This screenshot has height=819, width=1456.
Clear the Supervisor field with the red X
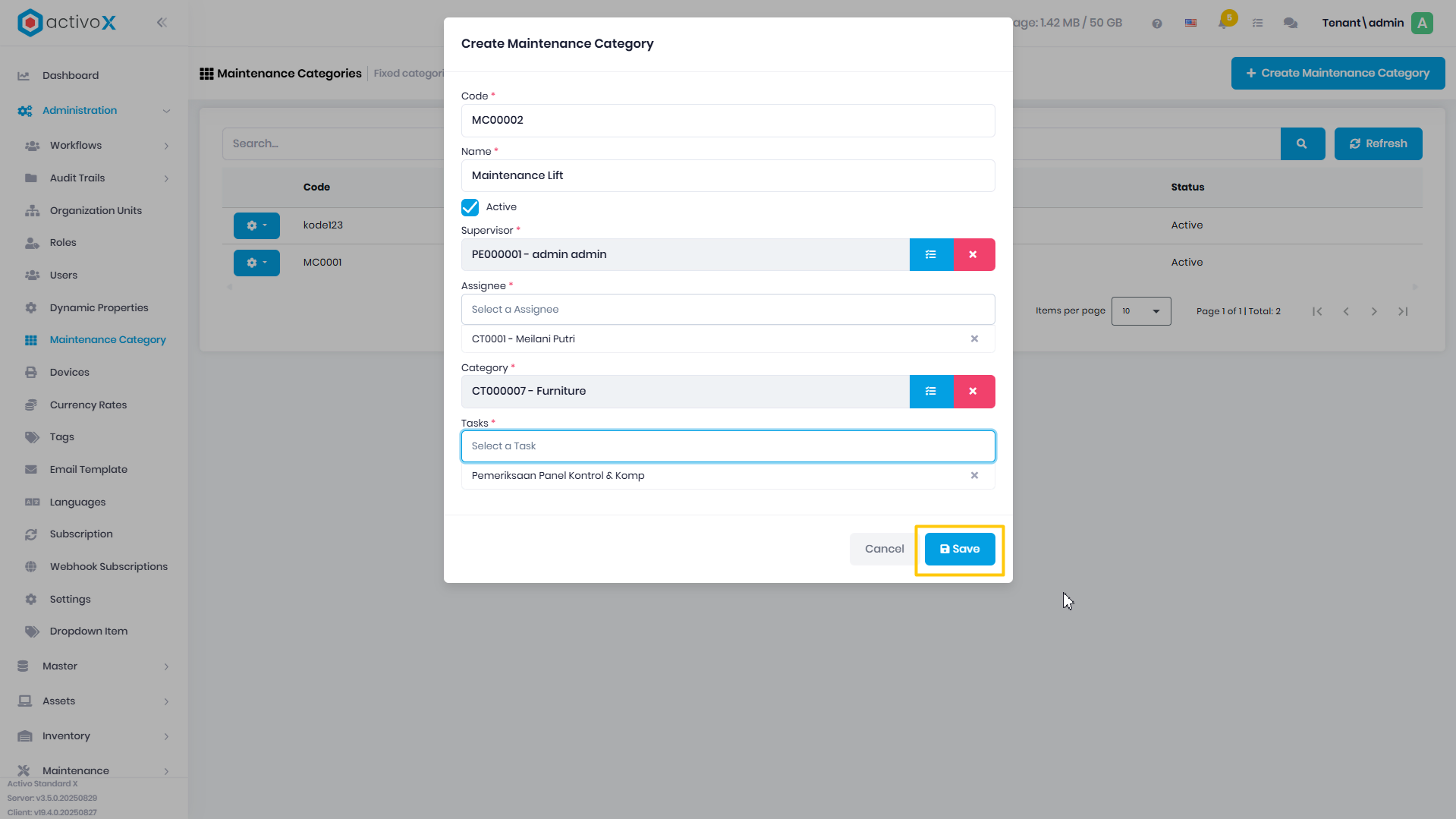click(x=973, y=255)
